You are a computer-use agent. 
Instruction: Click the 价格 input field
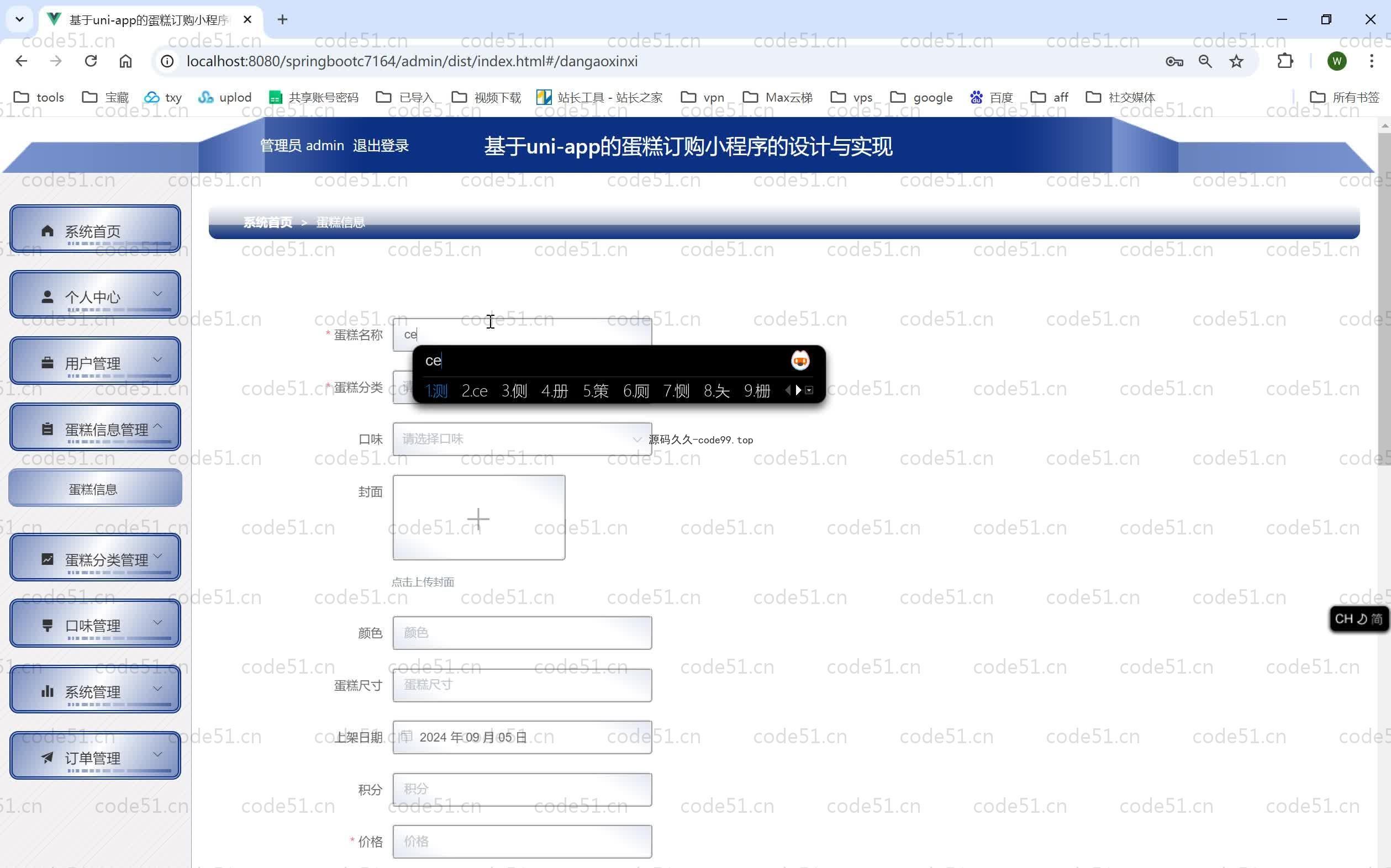pos(522,842)
